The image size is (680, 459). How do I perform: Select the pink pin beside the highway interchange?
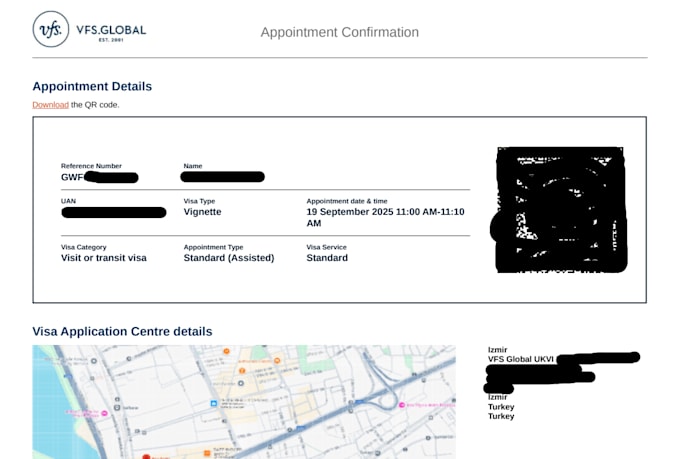tap(402, 405)
